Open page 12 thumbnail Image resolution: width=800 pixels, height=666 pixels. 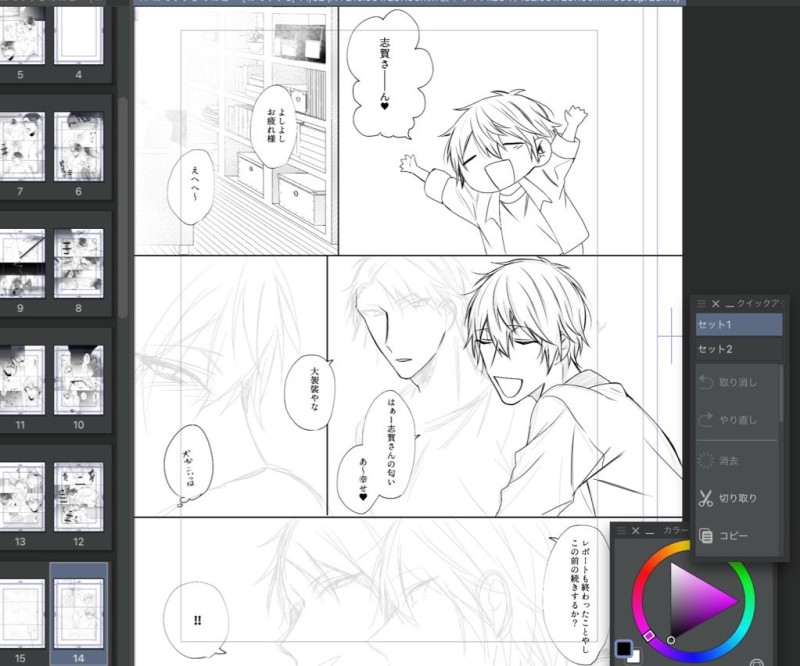[79, 497]
